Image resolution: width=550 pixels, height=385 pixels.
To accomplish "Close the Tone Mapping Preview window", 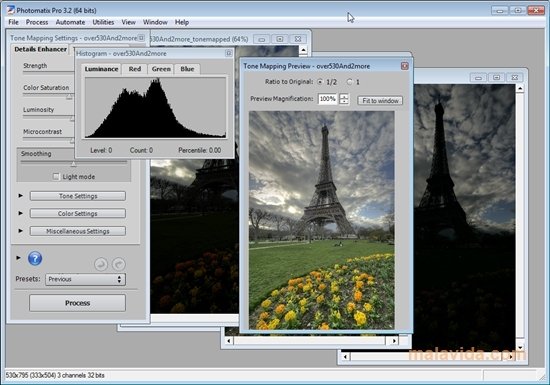I will [404, 66].
